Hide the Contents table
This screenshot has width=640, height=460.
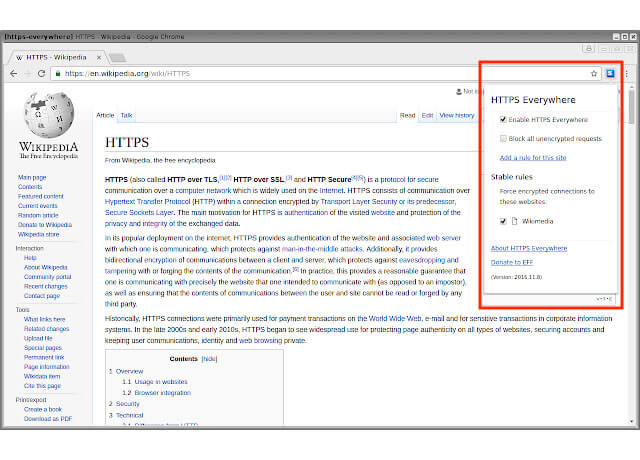click(x=208, y=358)
